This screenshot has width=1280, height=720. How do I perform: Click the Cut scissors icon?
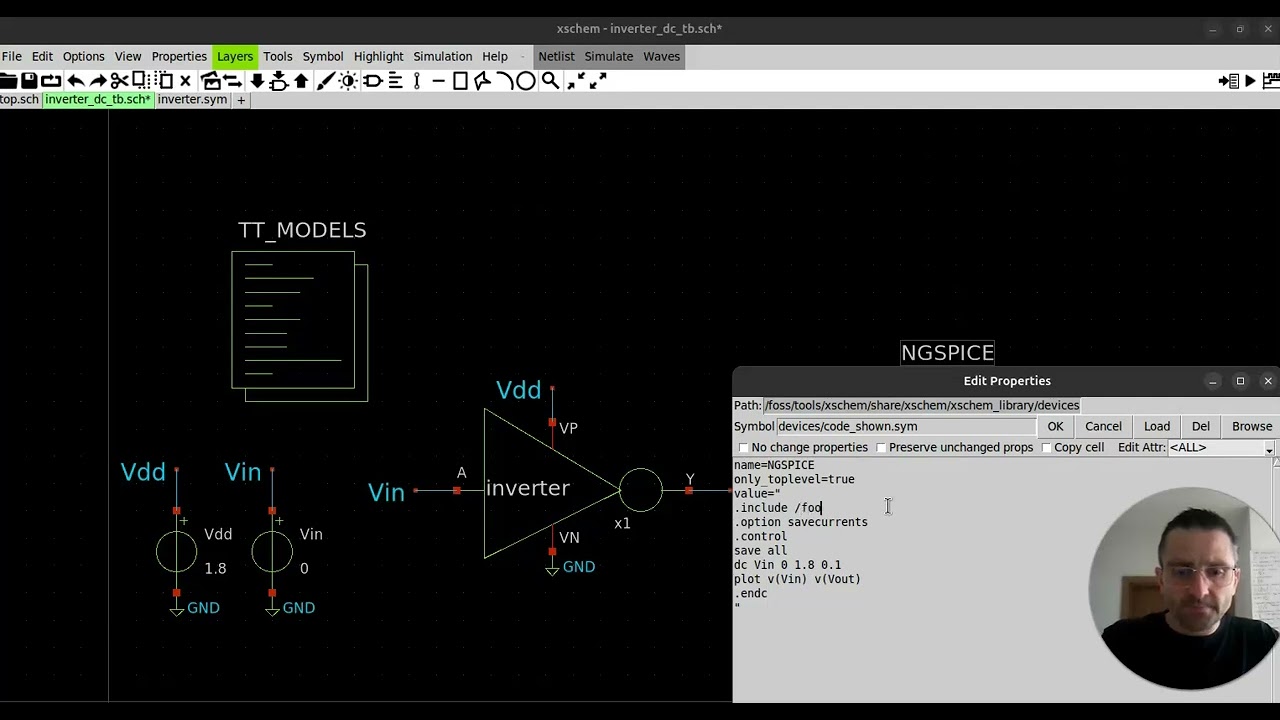[x=119, y=81]
